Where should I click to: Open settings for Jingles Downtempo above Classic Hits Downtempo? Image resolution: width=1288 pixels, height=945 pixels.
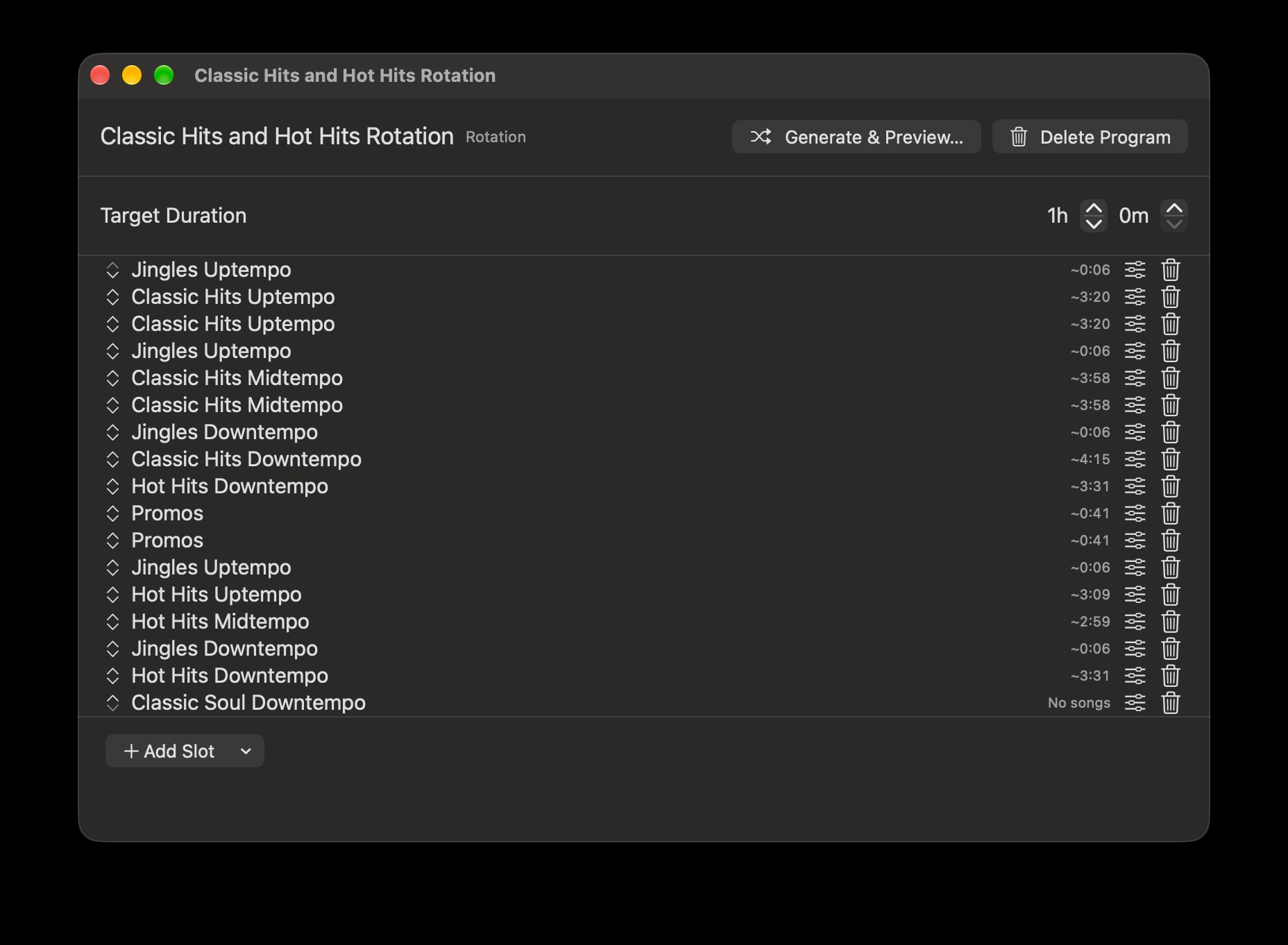click(1135, 432)
